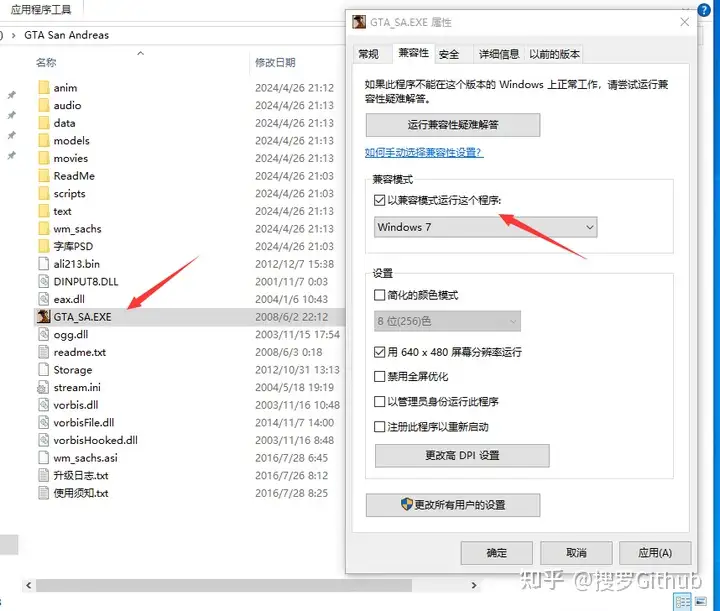Click the readme.txt document icon
Screen dimensions: 720x611
point(44,352)
